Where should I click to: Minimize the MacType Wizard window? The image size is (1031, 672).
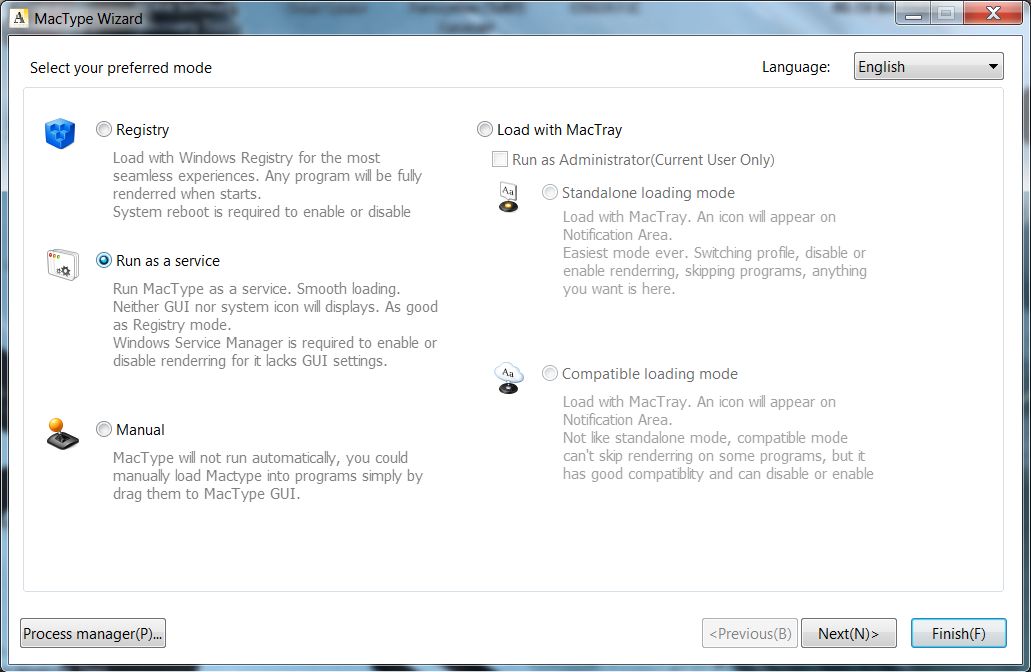913,14
